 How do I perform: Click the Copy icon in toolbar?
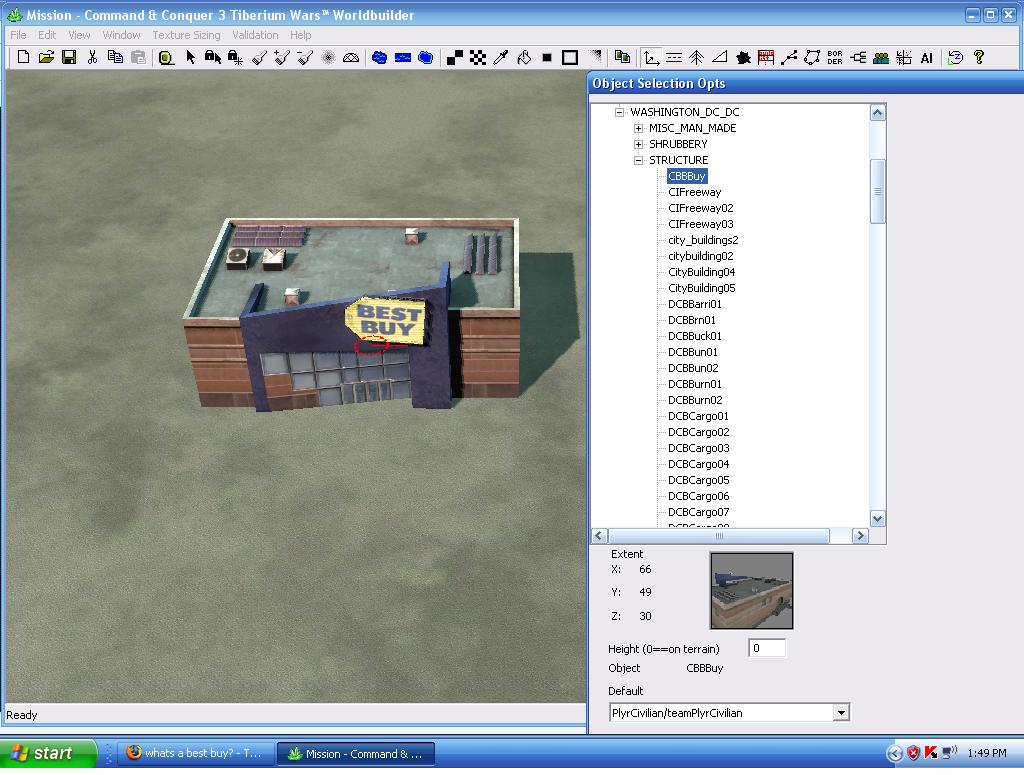(x=115, y=57)
